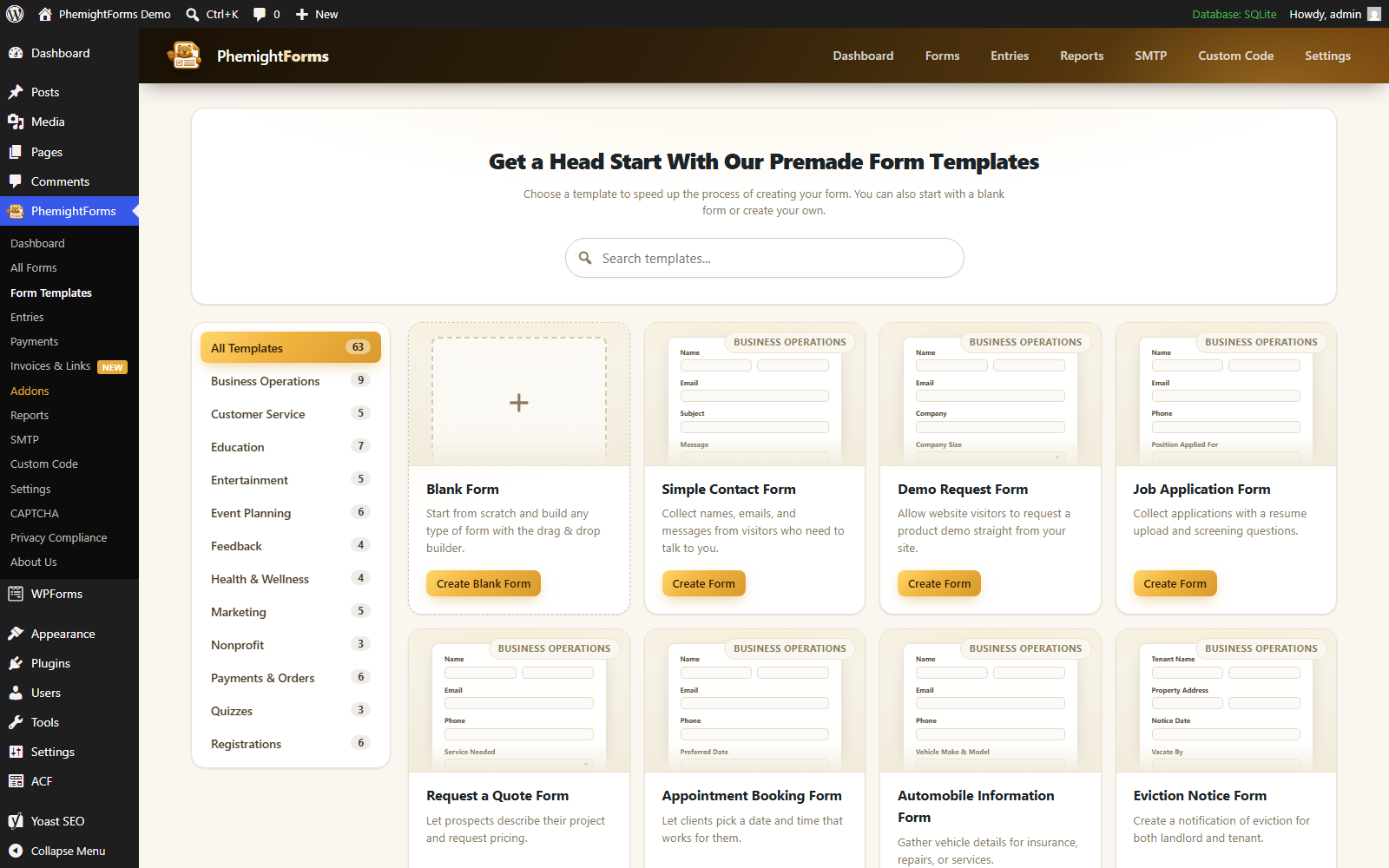Open the PhemightForms Demo home icon
1389x868 pixels.
pyautogui.click(x=45, y=14)
